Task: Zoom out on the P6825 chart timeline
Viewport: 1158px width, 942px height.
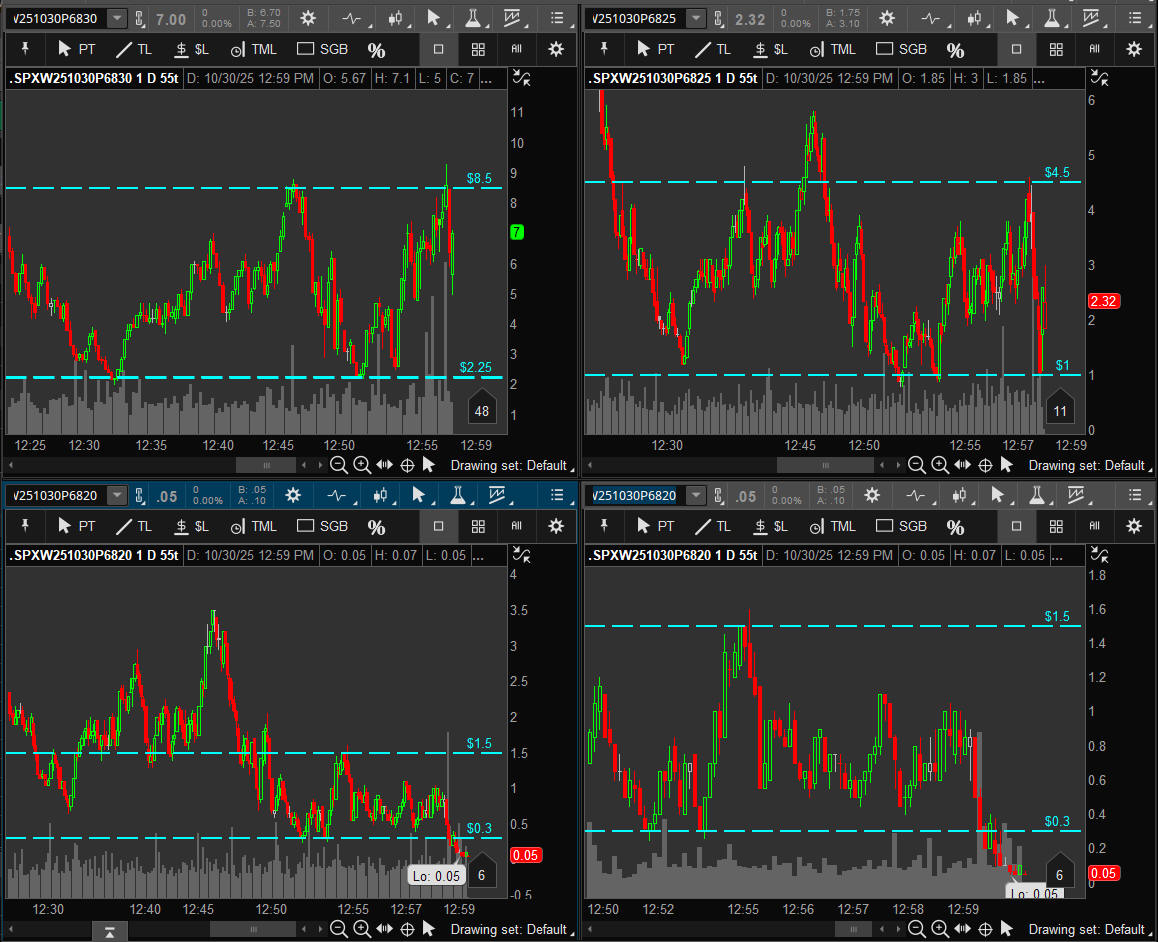Action: click(916, 465)
